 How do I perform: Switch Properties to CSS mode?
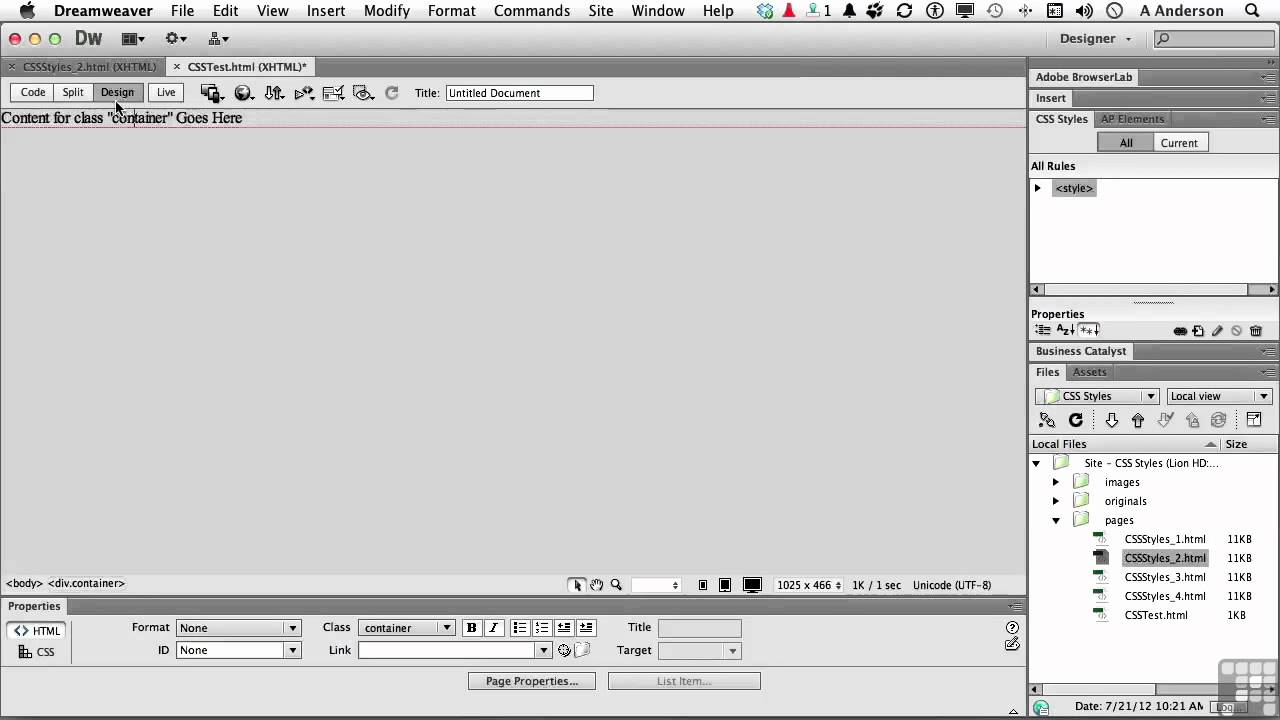coord(37,652)
